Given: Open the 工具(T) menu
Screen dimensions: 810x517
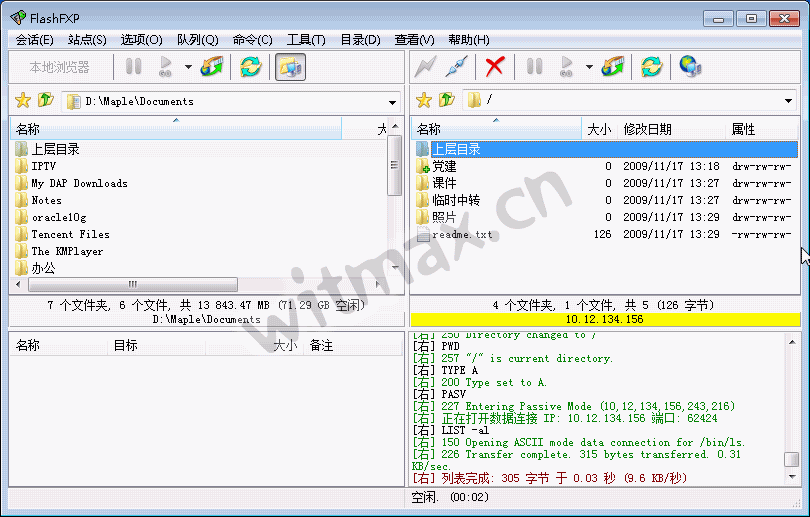Looking at the screenshot, I should pos(306,40).
